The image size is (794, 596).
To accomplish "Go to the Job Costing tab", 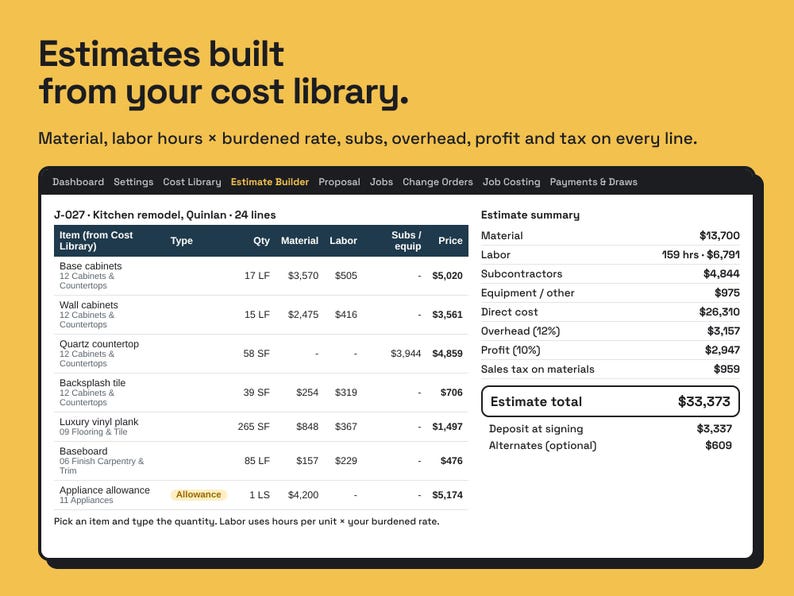I will coord(511,182).
